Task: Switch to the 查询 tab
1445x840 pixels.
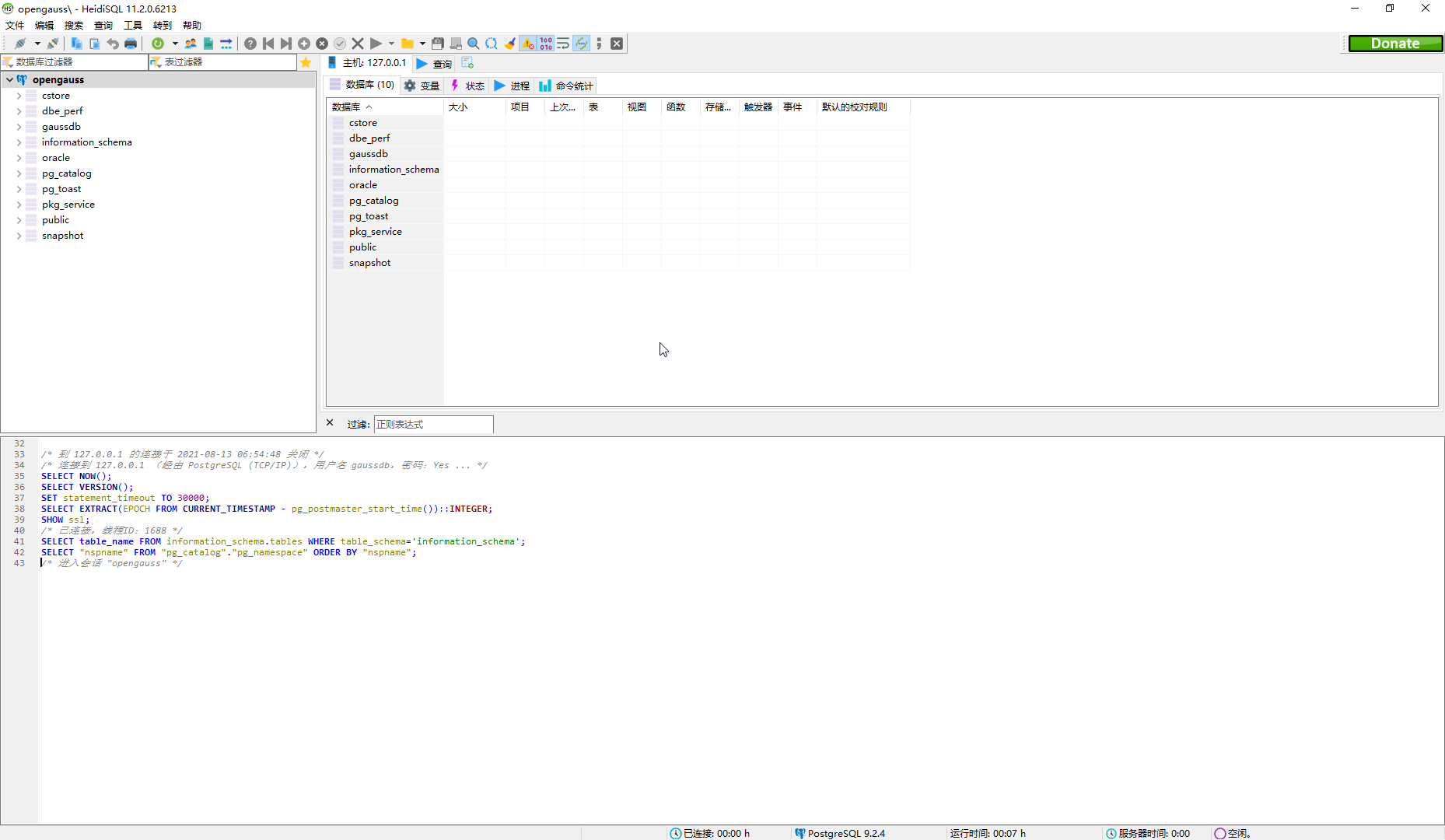Action: [435, 63]
